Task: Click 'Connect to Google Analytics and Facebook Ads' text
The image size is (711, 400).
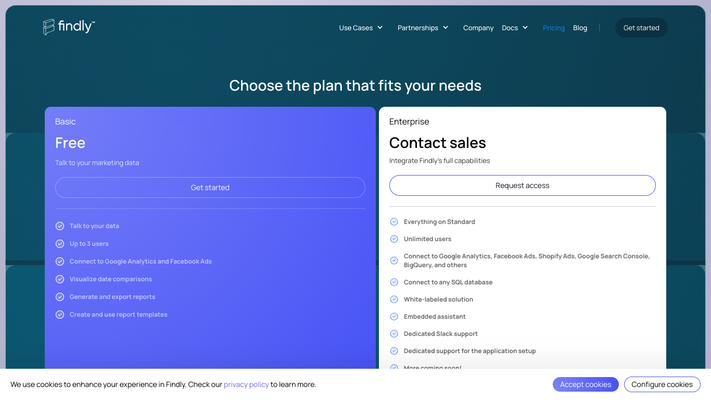Action: [x=141, y=261]
